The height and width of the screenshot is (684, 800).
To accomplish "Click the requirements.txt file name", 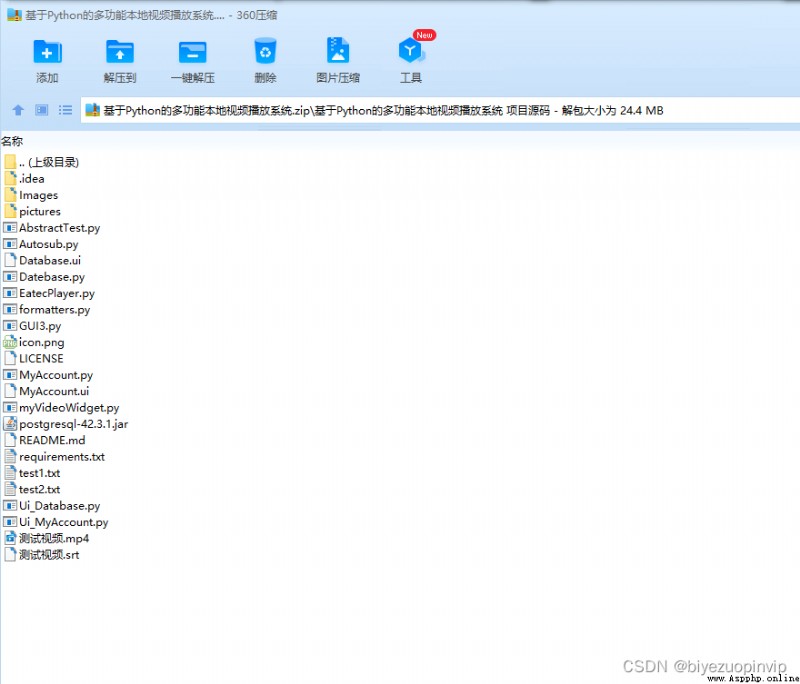I will pos(62,457).
